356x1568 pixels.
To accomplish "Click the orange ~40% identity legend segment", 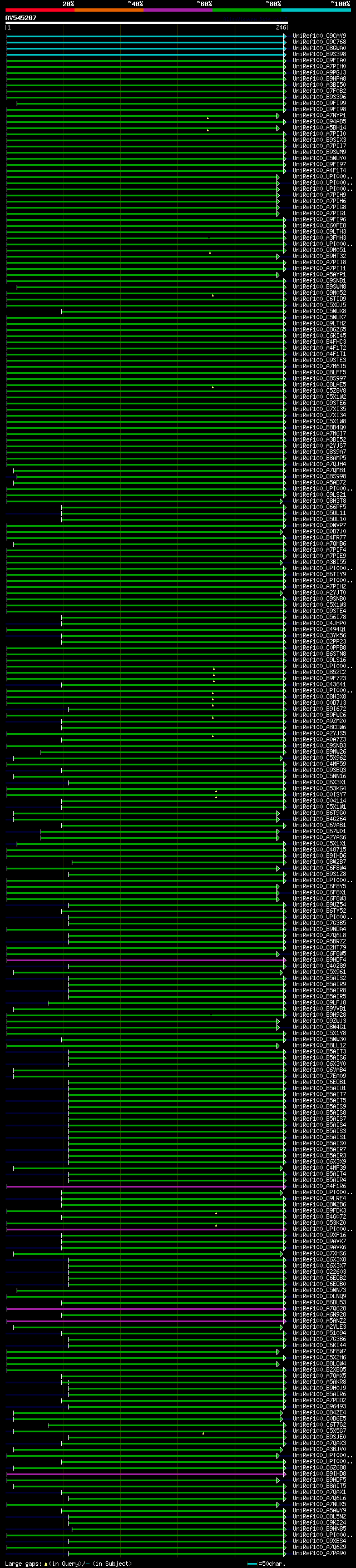I will pyautogui.click(x=109, y=10).
